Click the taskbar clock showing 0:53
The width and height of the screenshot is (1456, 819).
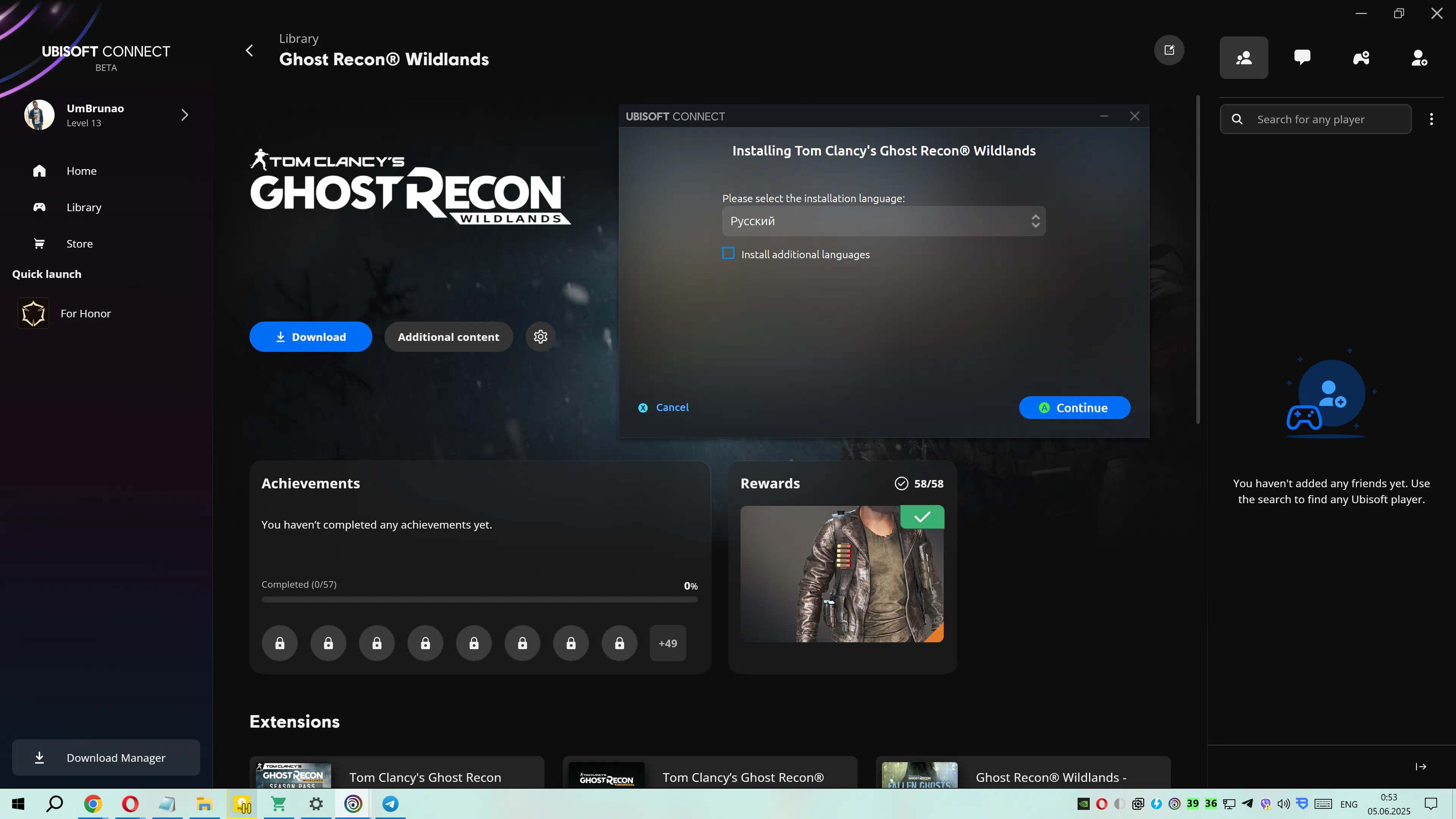pos(1388,804)
